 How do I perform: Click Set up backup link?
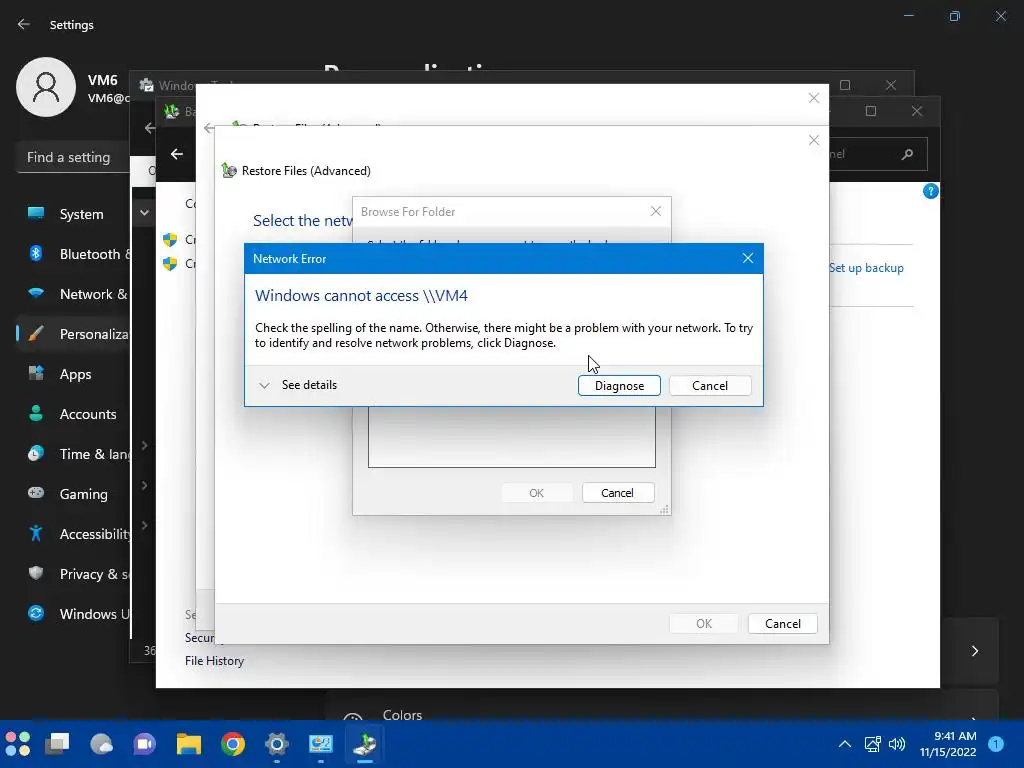pyautogui.click(x=866, y=268)
